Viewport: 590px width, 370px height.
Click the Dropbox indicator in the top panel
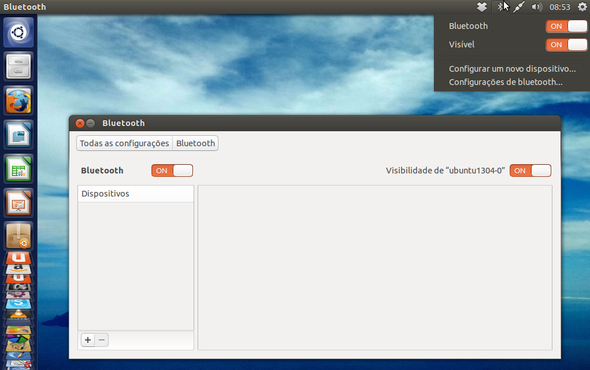click(482, 7)
